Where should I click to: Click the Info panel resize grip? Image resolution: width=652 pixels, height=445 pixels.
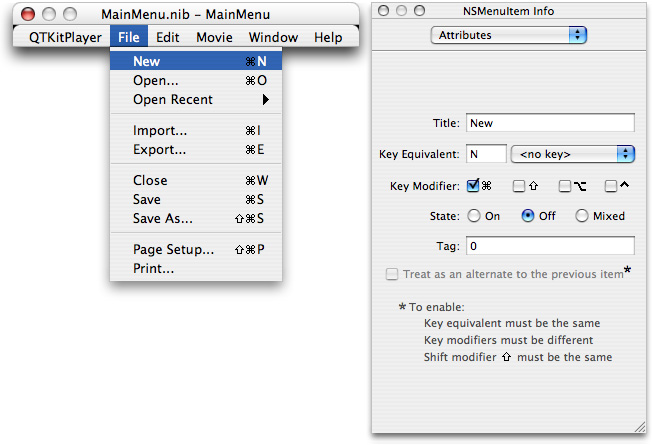click(x=640, y=427)
